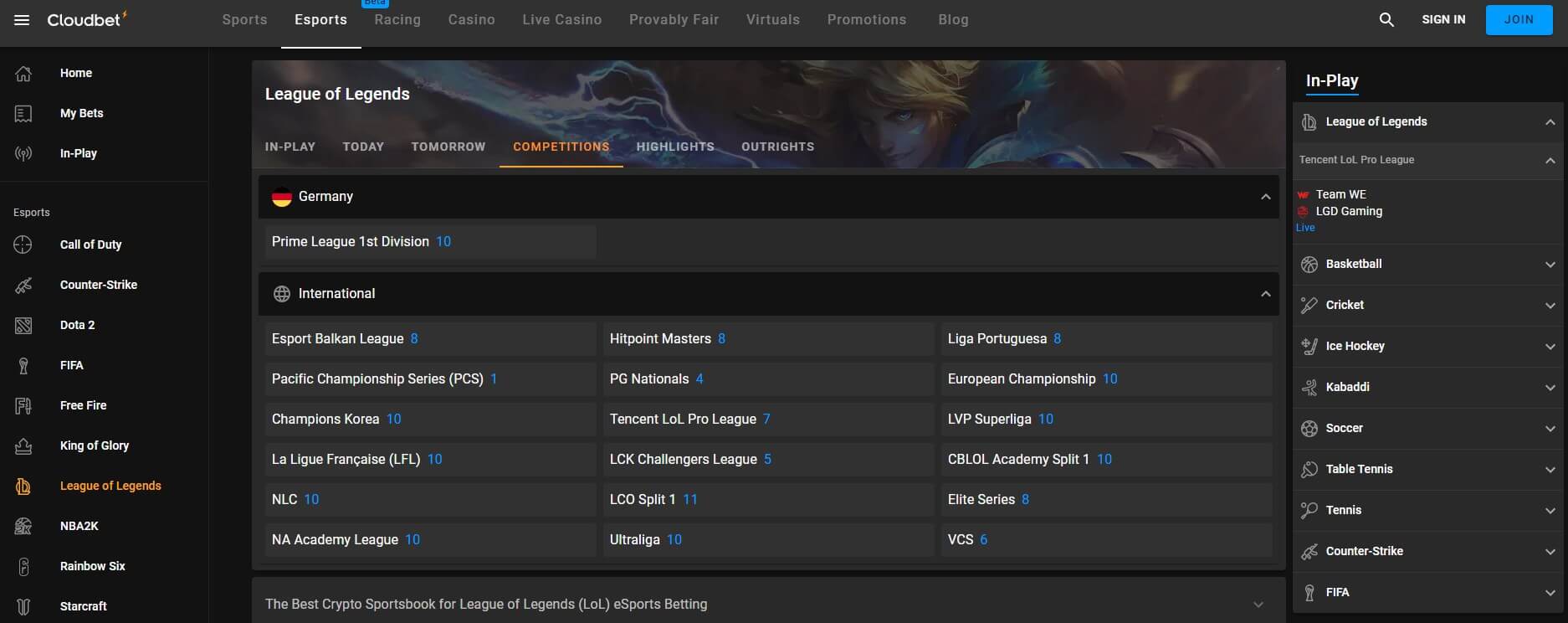The height and width of the screenshot is (623, 1568).
Task: Click the NBA2K icon in the sidebar
Action: tap(23, 526)
